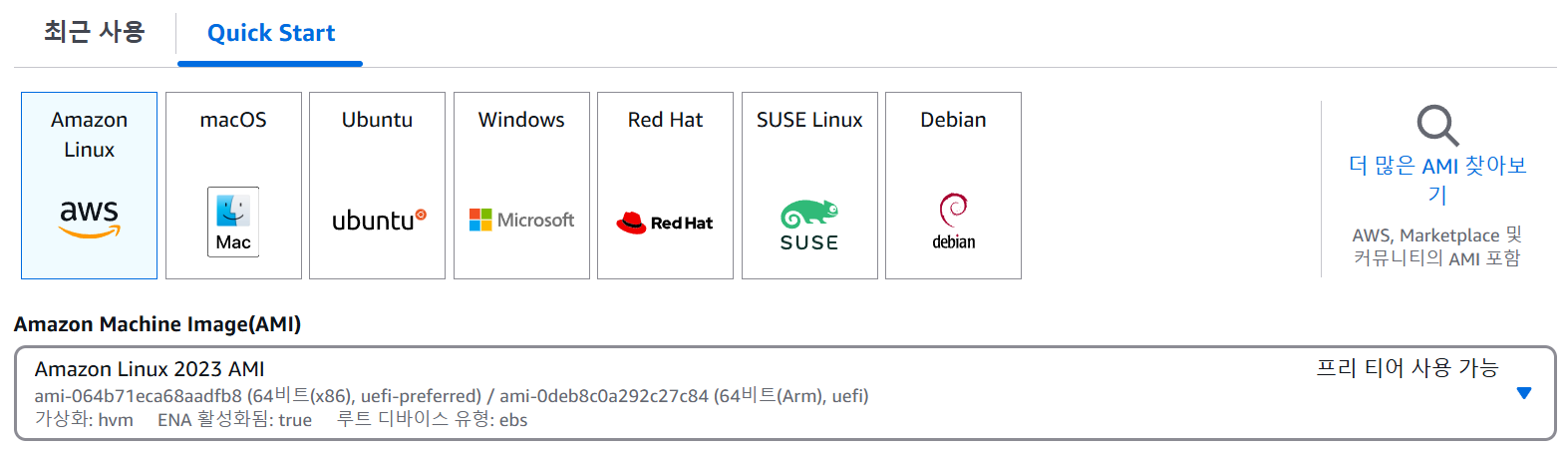
Task: Select the SUSE Linux tile label
Action: coord(809,120)
